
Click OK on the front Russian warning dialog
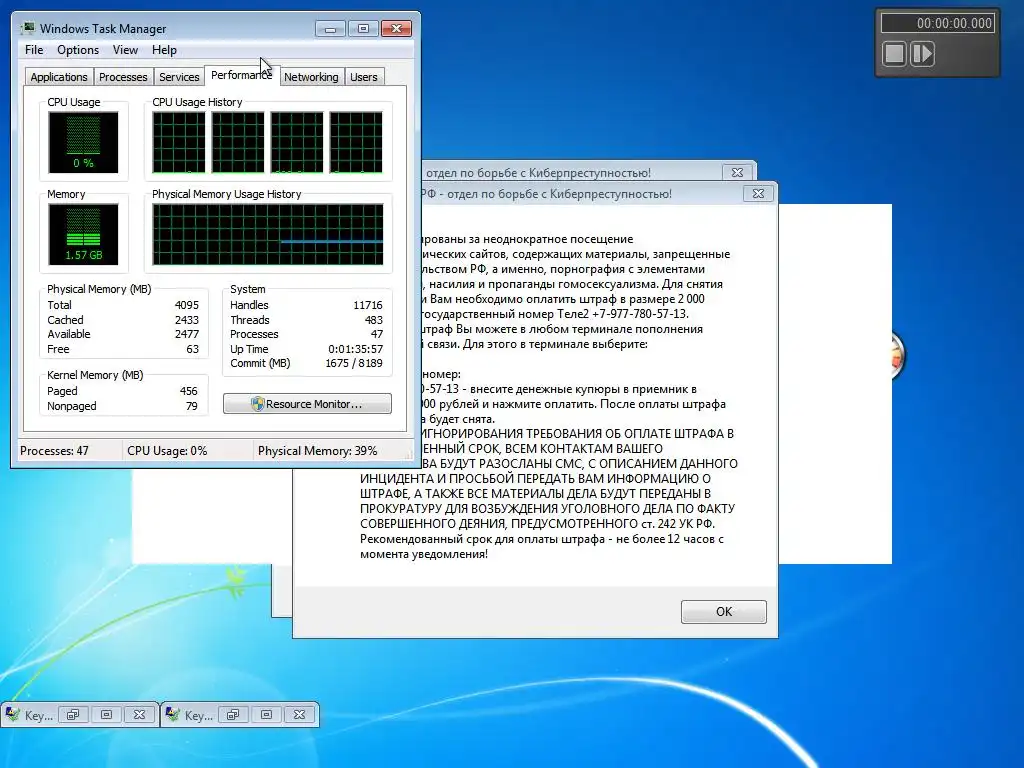724,611
